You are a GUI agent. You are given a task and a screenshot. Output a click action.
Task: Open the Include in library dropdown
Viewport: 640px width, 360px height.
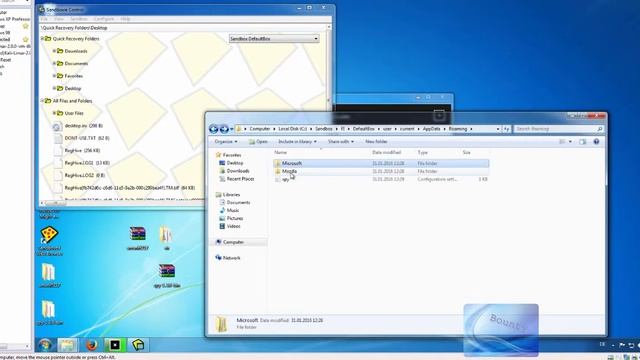coord(297,142)
